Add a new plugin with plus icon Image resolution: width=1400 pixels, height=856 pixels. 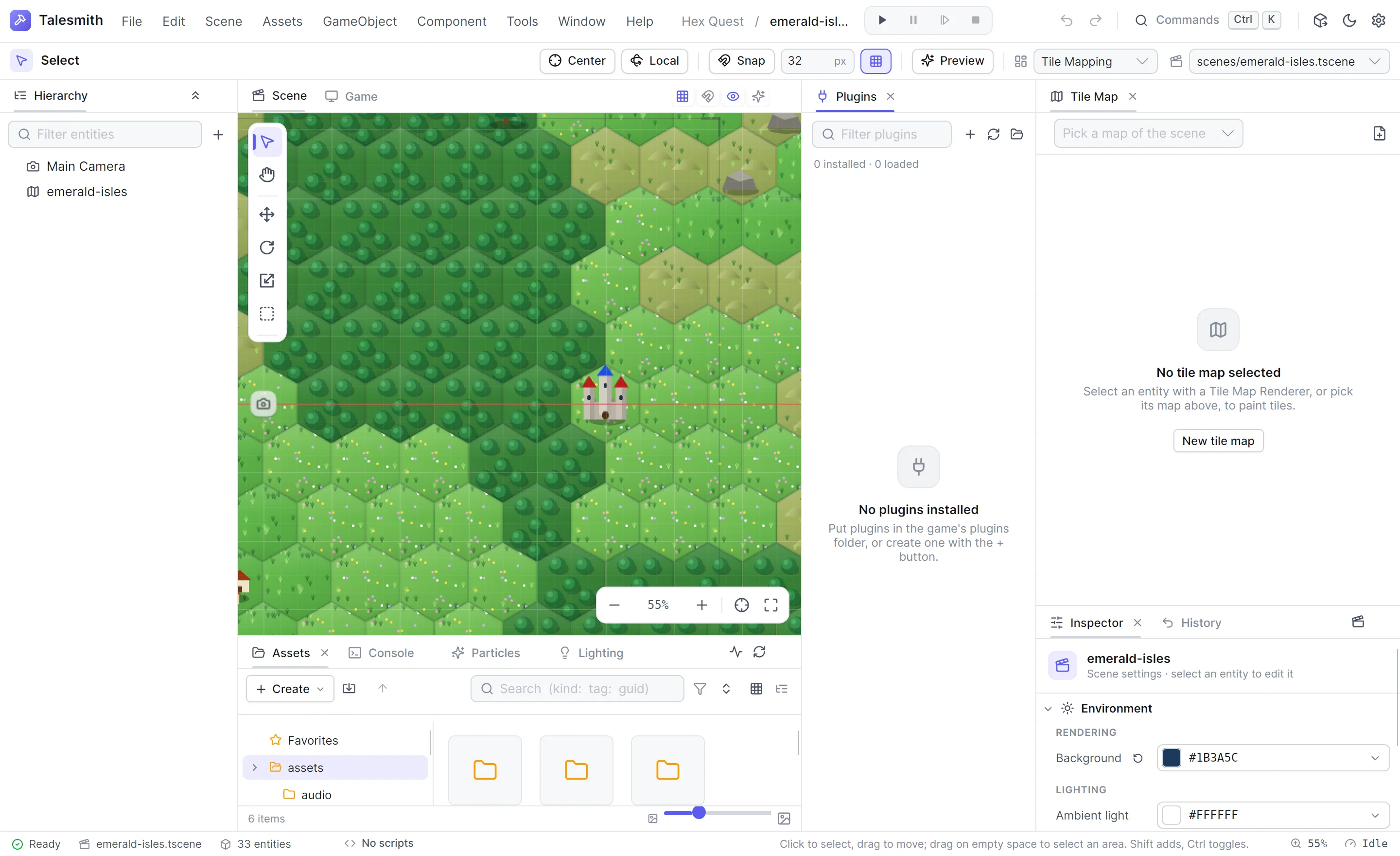coord(970,134)
